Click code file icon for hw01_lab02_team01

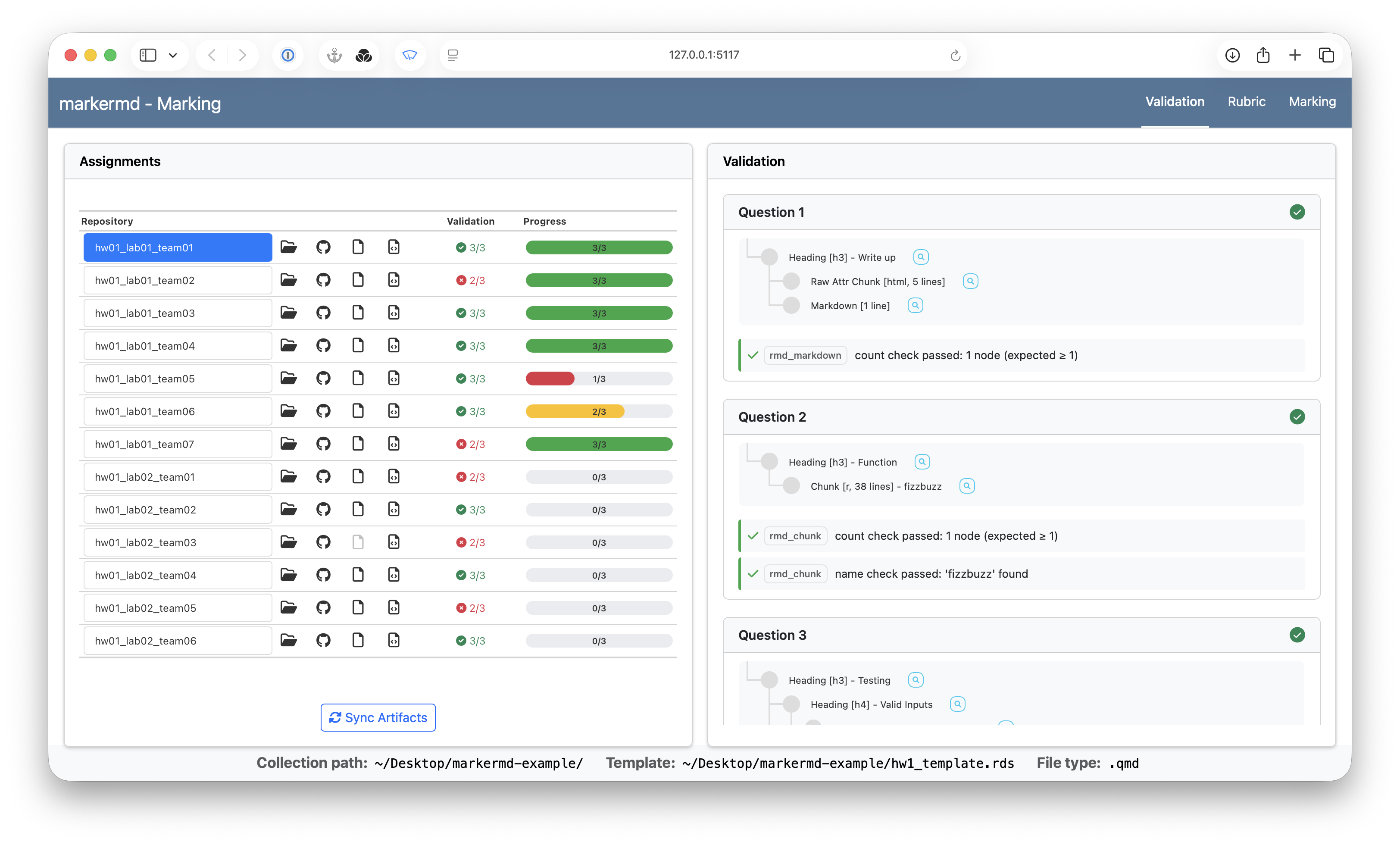(394, 477)
